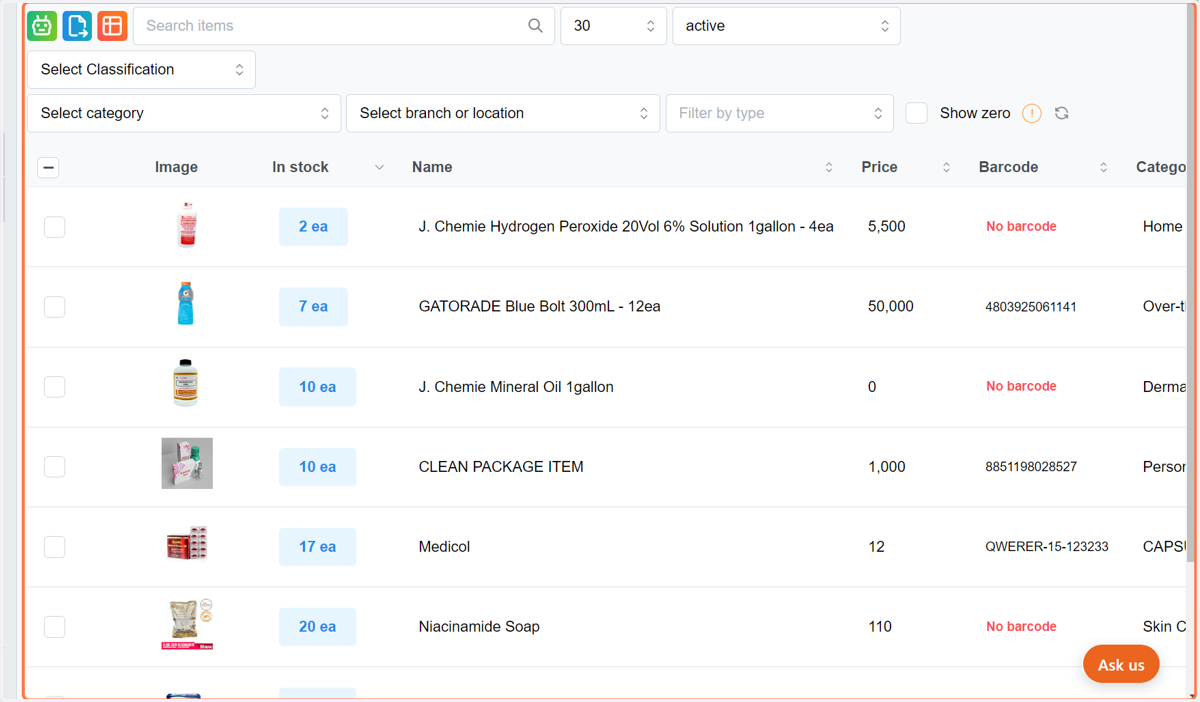Open the Niacinamide Soap thumbnail
This screenshot has height=702, width=1200.
pos(187,624)
